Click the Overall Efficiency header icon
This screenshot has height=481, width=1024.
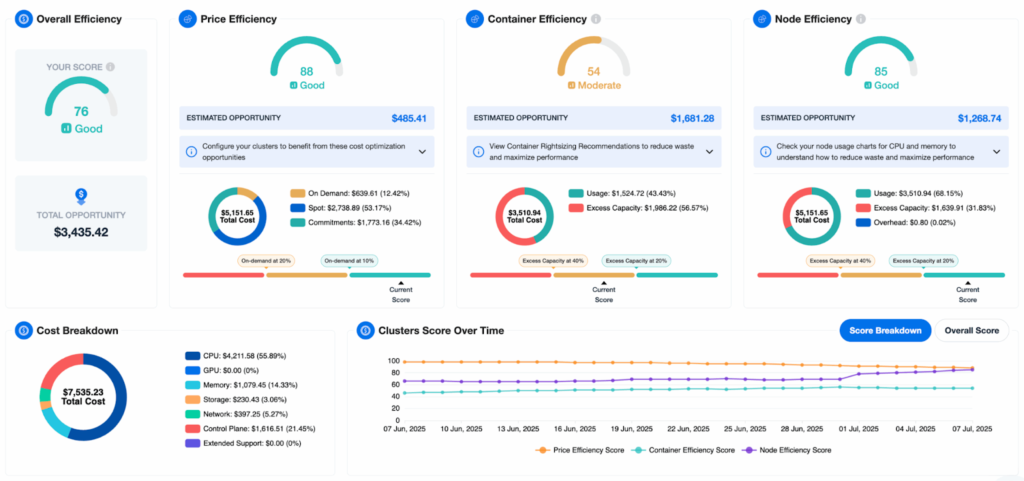point(23,19)
